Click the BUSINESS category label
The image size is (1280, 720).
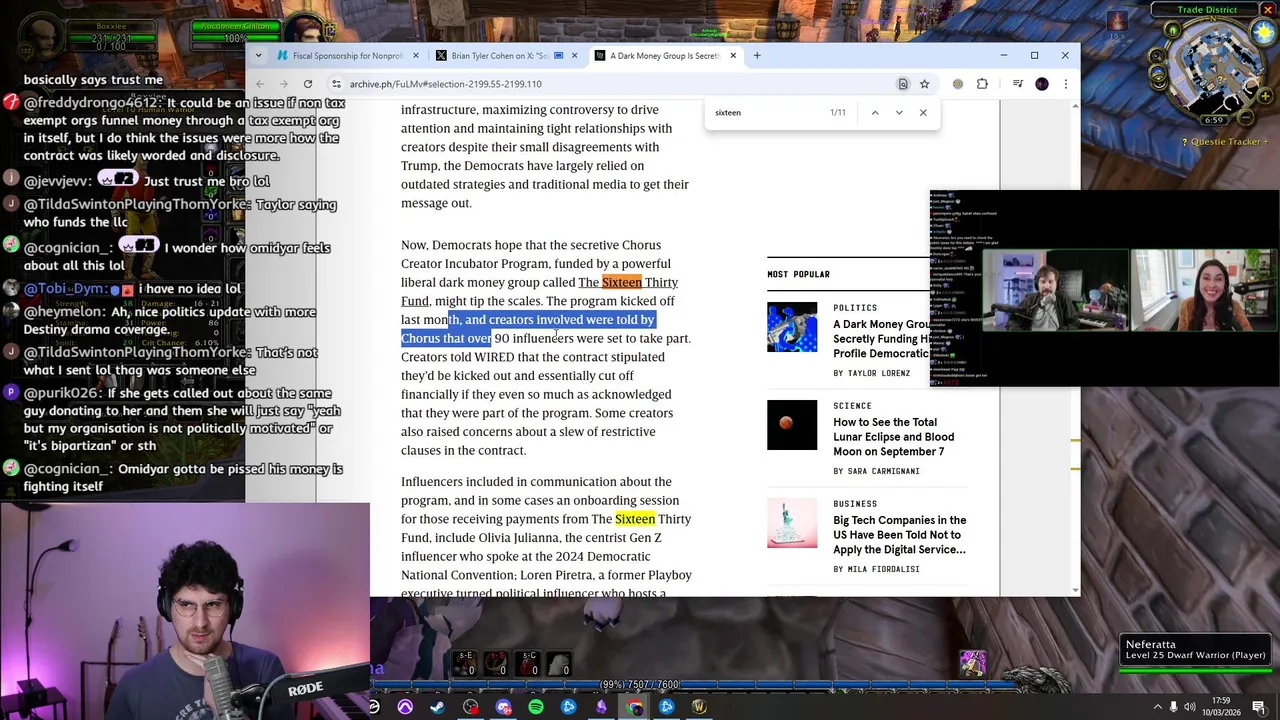click(x=855, y=504)
